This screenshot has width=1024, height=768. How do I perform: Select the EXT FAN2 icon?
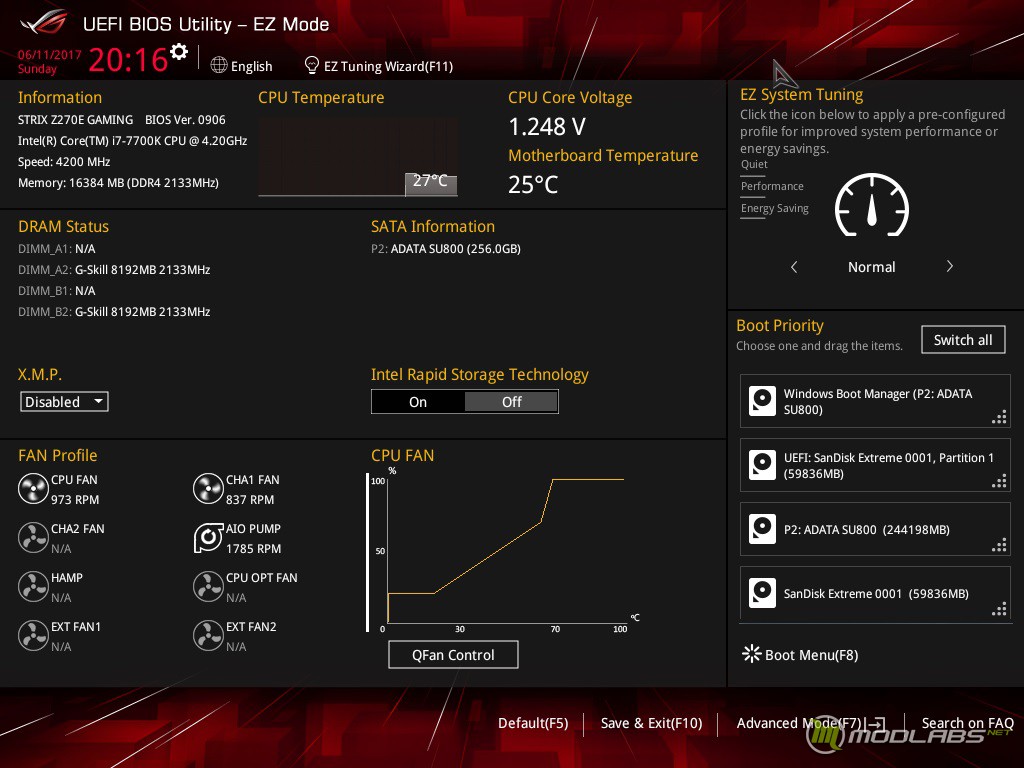[208, 636]
